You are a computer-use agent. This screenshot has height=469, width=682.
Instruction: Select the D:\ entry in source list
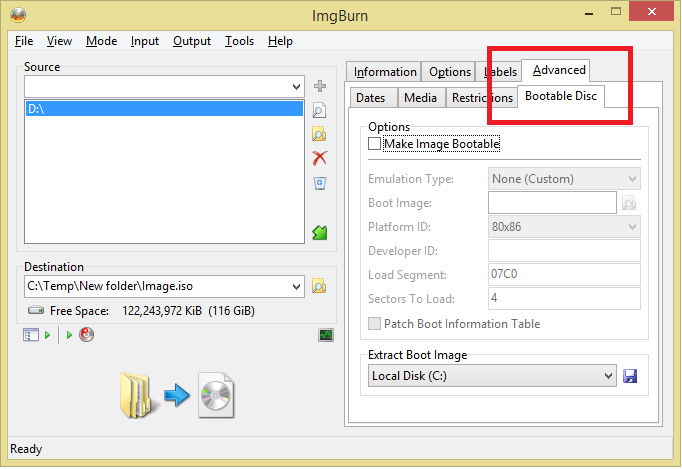164,109
